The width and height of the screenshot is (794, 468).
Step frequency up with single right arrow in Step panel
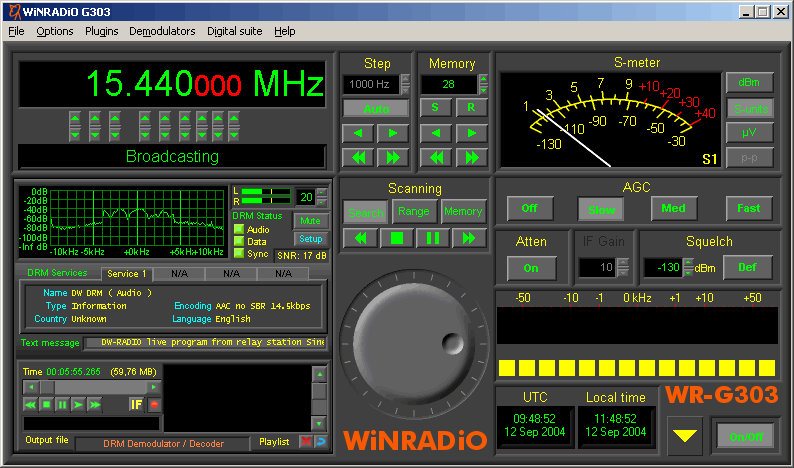click(x=392, y=133)
